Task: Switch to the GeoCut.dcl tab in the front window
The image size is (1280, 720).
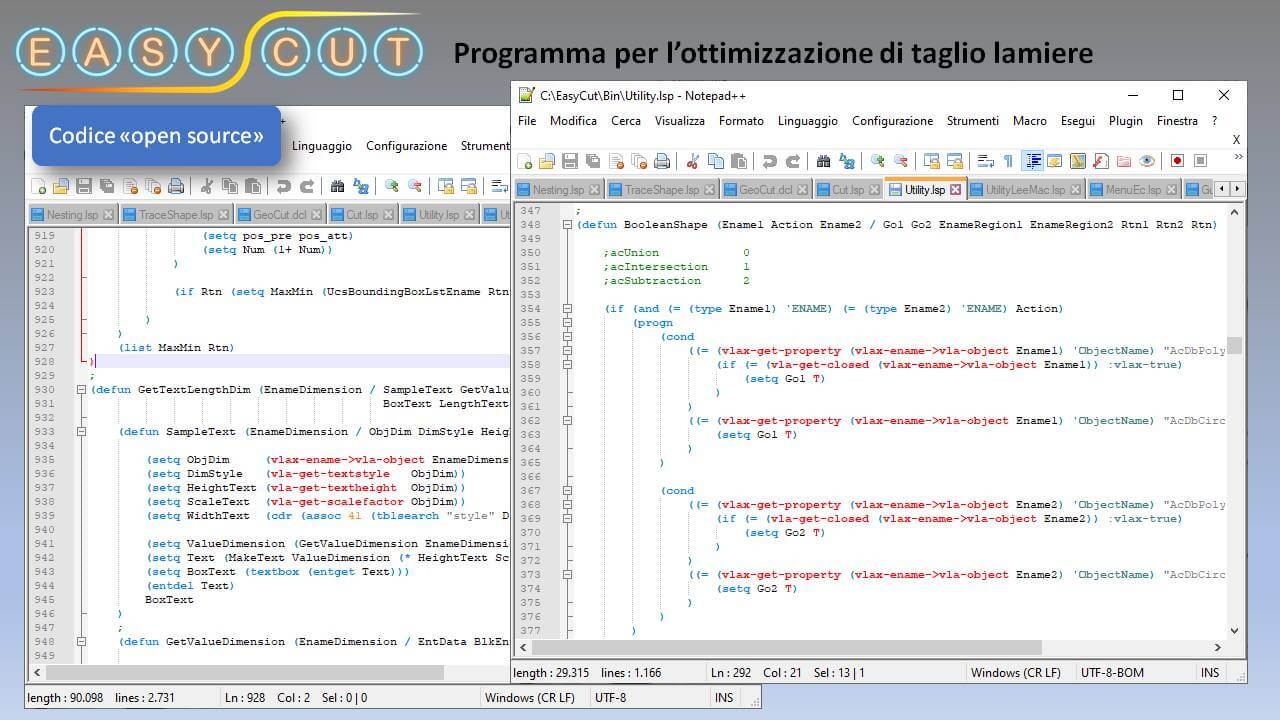Action: point(766,189)
